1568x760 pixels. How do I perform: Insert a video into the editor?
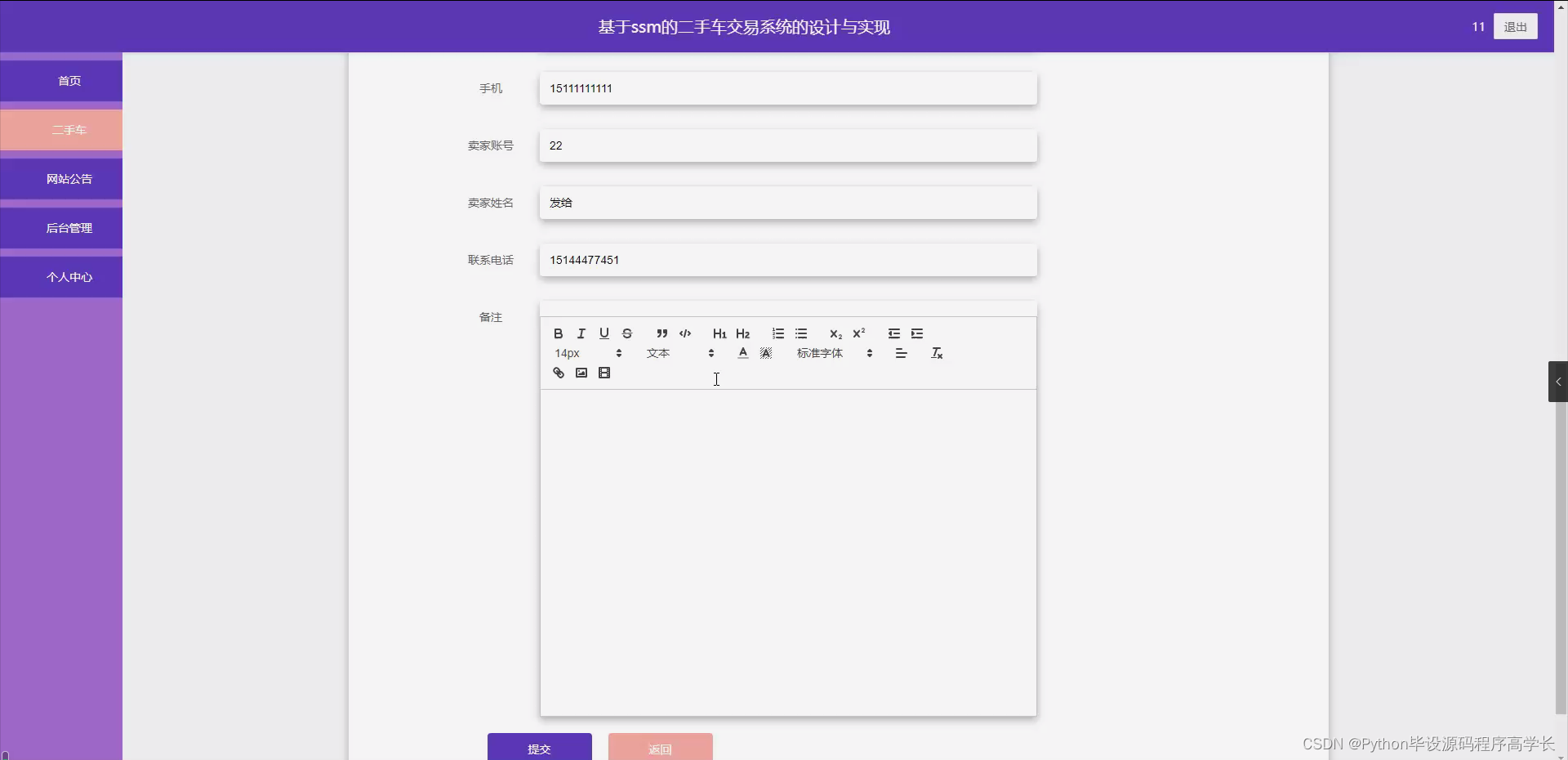pyautogui.click(x=604, y=373)
